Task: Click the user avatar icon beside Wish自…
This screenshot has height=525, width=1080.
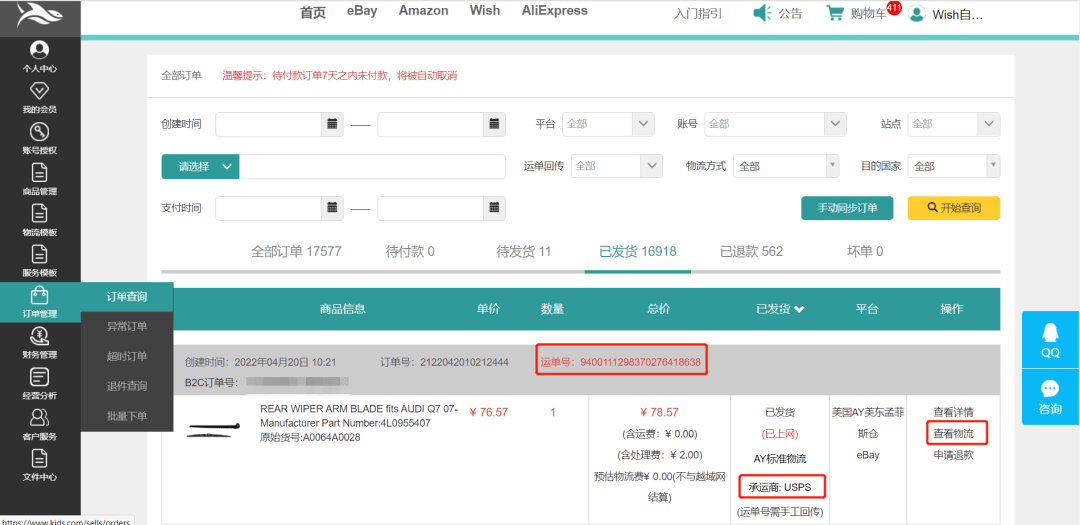Action: point(916,13)
